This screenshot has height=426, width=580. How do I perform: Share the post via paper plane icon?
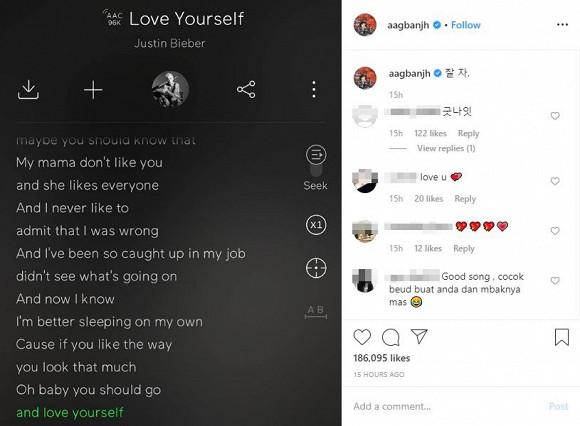point(419,336)
